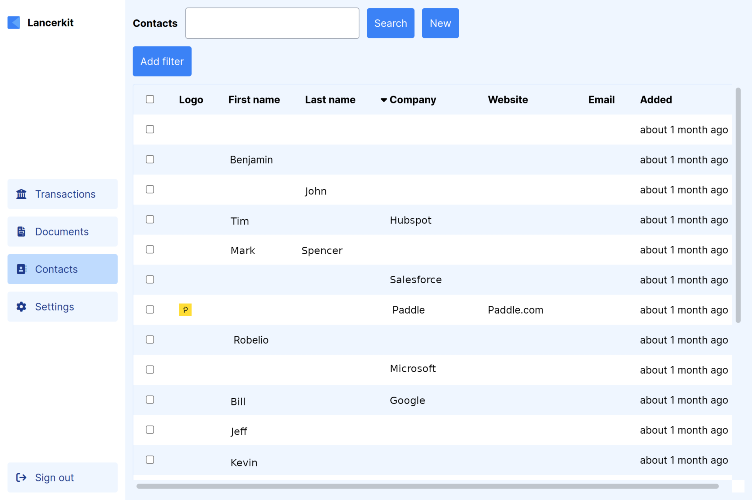The width and height of the screenshot is (752, 500).
Task: Select the checkbox for Hubspot contact Tim
Action: tap(150, 220)
